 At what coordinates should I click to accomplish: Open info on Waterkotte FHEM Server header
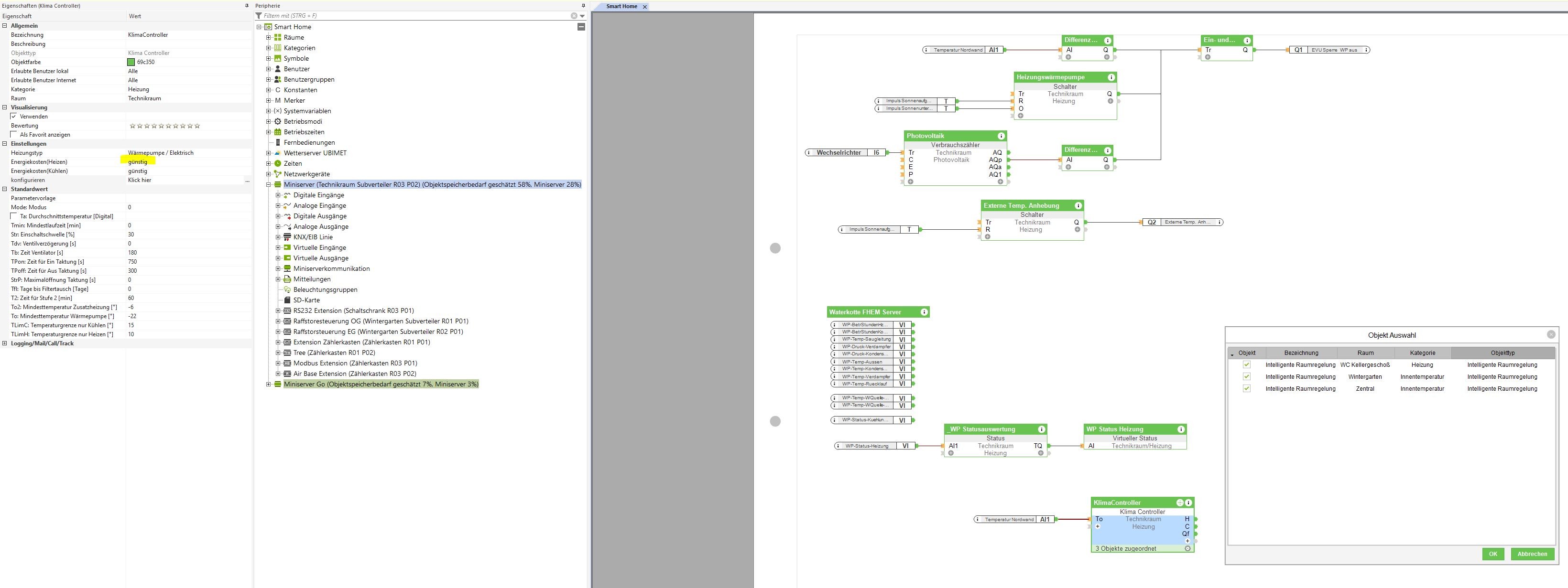(924, 312)
